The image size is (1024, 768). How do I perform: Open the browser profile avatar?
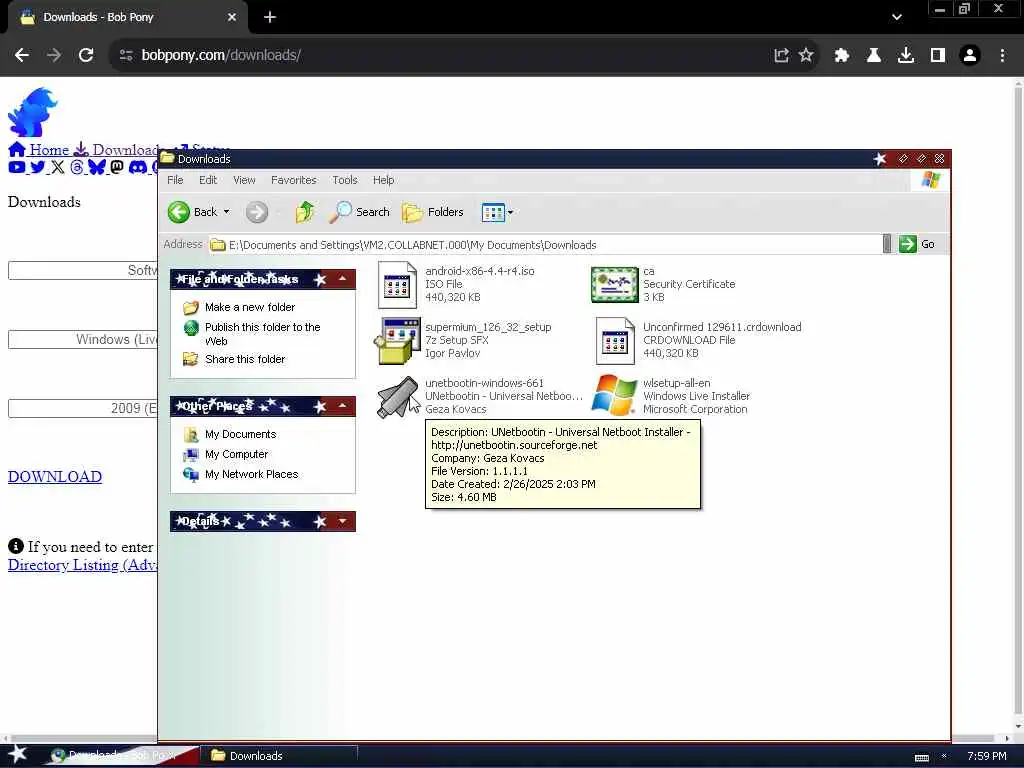[970, 55]
